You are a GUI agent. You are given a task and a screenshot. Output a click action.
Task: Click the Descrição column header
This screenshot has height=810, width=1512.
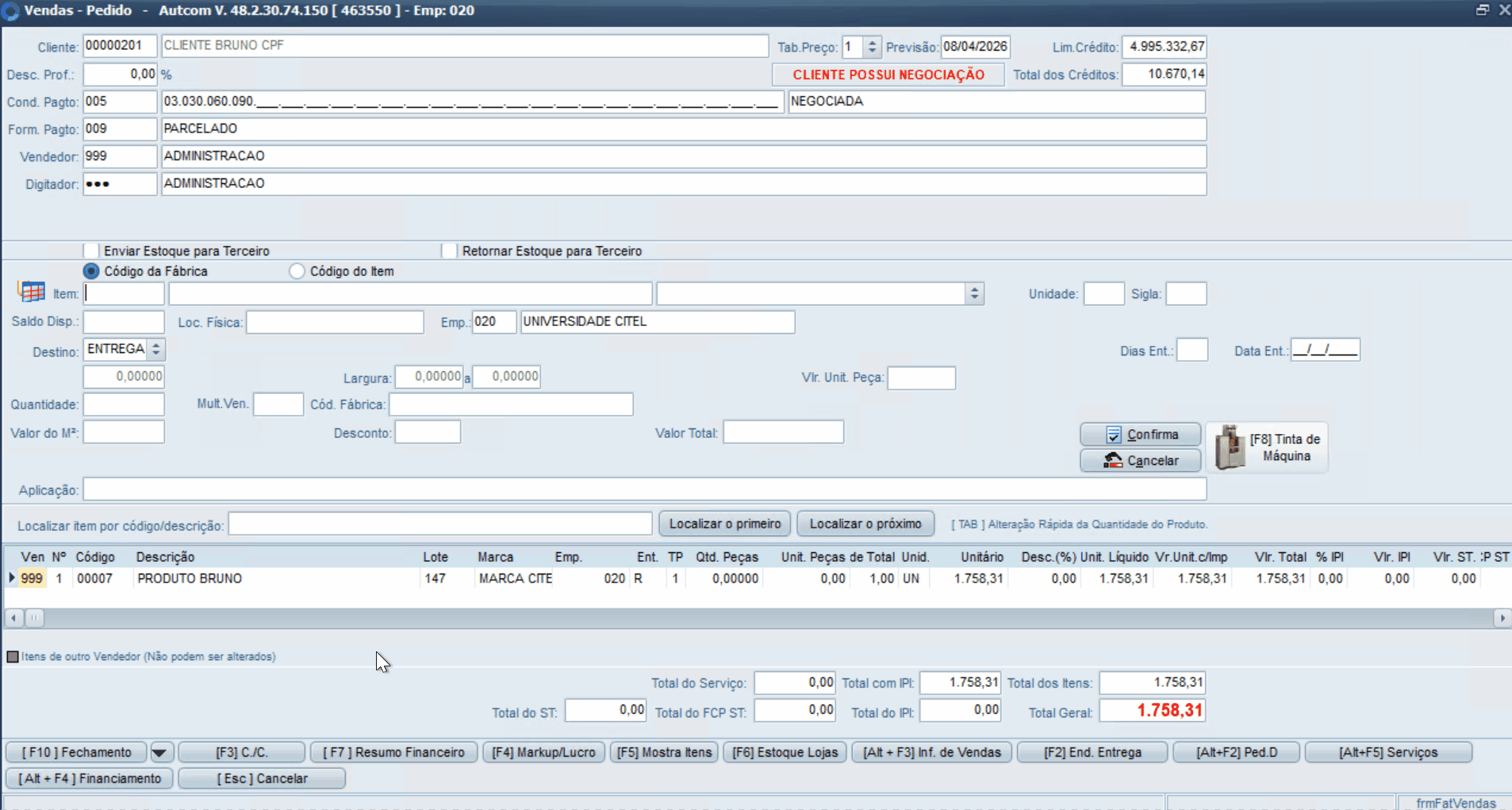(165, 557)
